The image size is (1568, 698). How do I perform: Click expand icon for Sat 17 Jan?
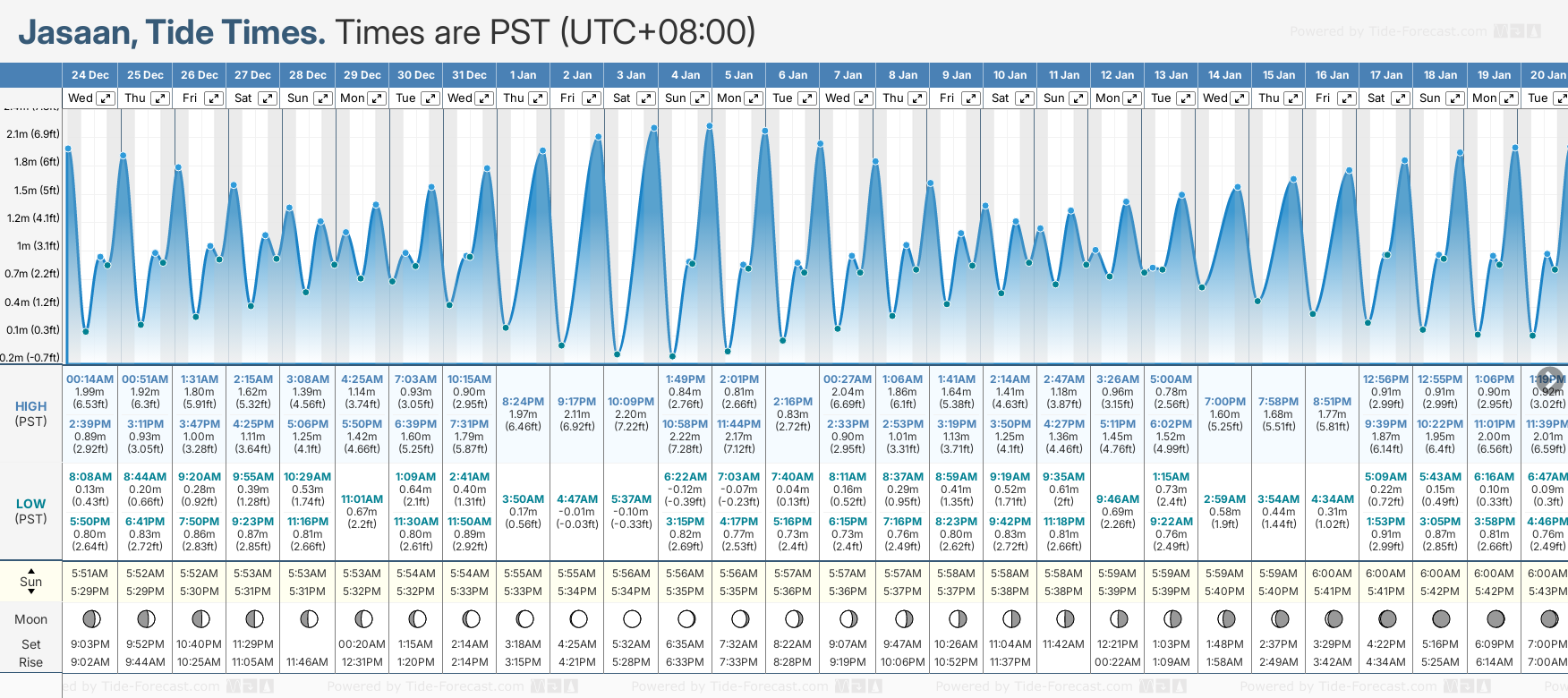(x=1401, y=98)
